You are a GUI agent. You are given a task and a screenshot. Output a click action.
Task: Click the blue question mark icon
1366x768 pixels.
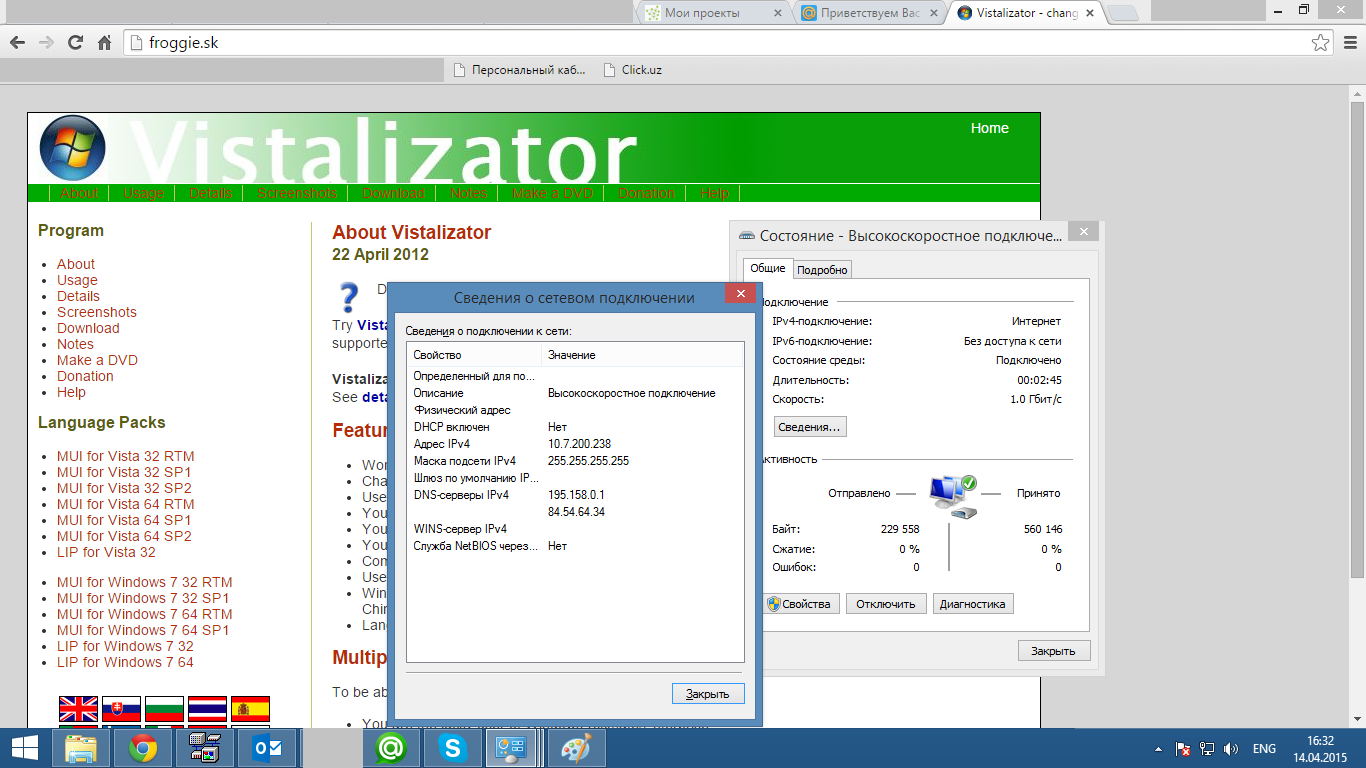click(348, 298)
